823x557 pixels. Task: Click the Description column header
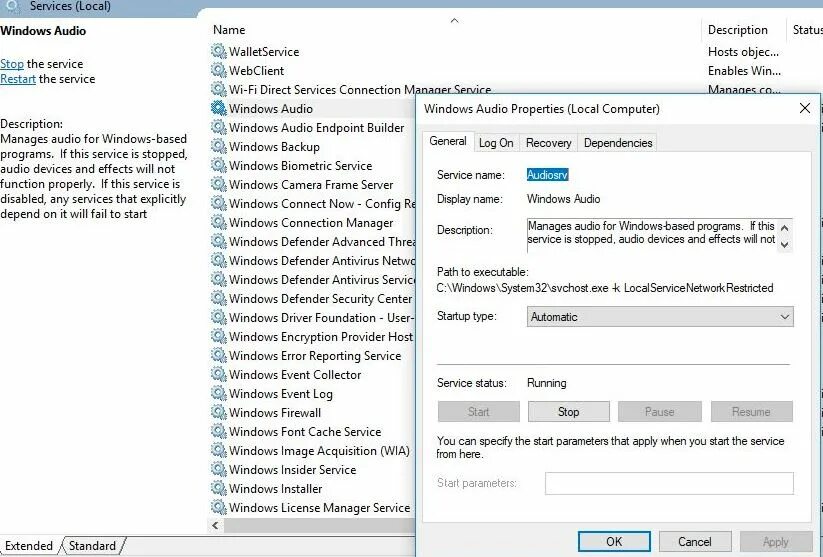tap(737, 30)
